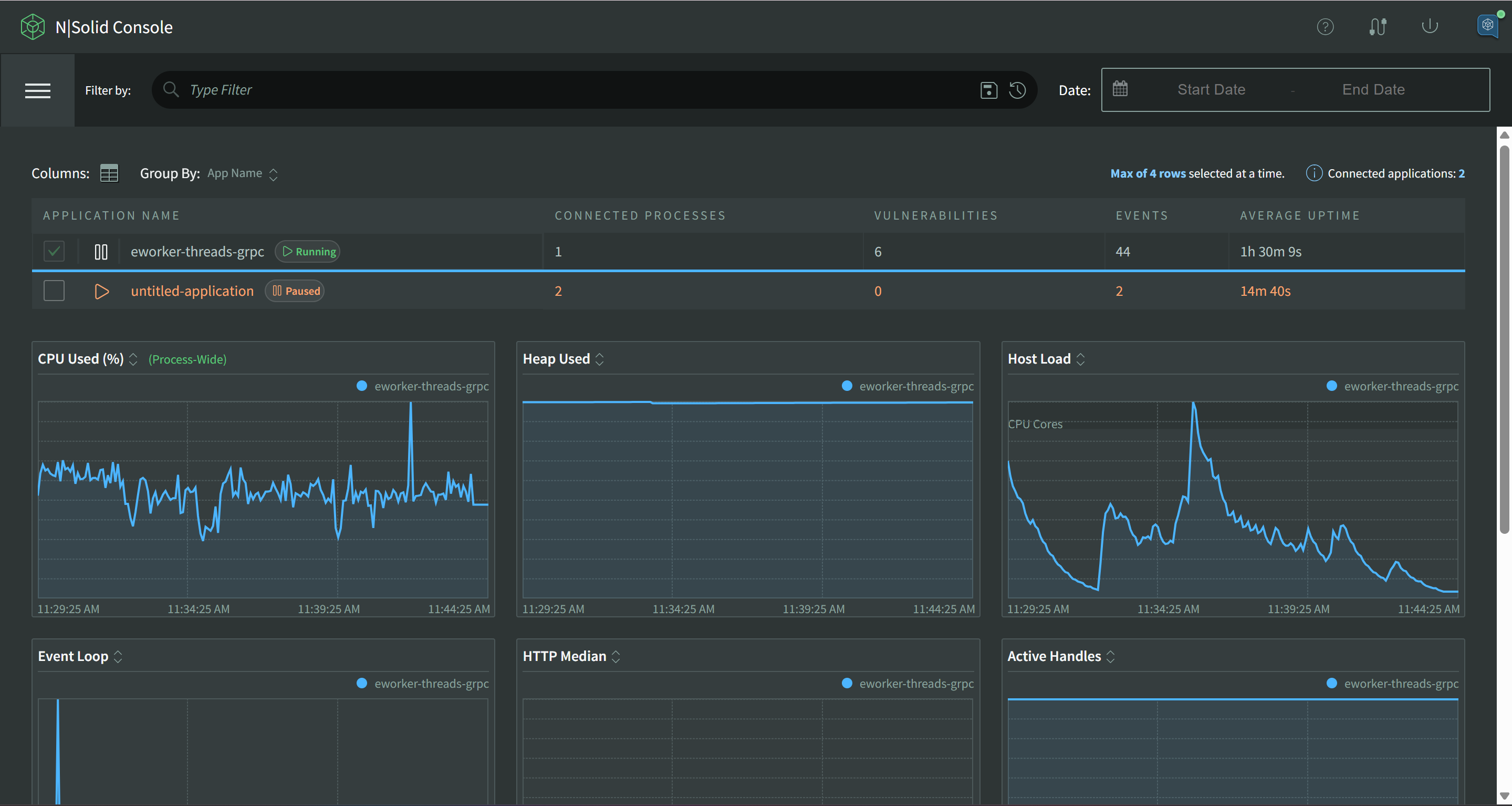Image resolution: width=1512 pixels, height=806 pixels.
Task: Click the save filter icon in filter bar
Action: pyautogui.click(x=988, y=90)
